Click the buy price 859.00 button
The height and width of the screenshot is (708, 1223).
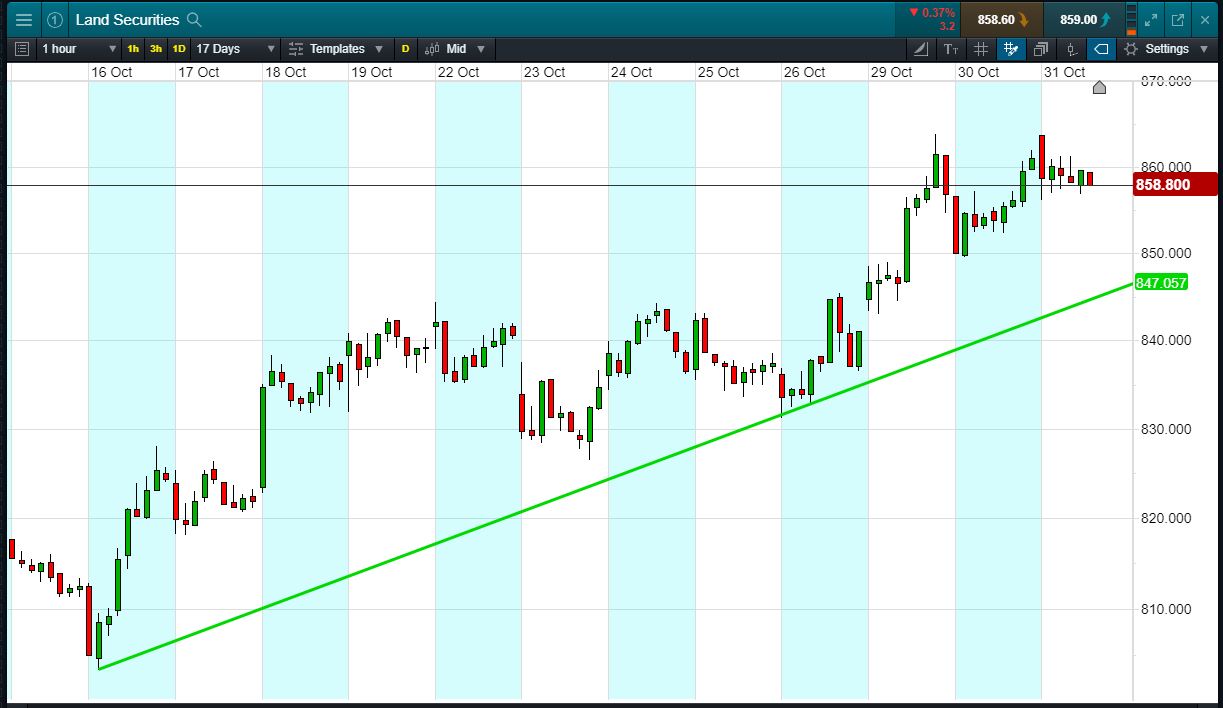tap(1084, 19)
